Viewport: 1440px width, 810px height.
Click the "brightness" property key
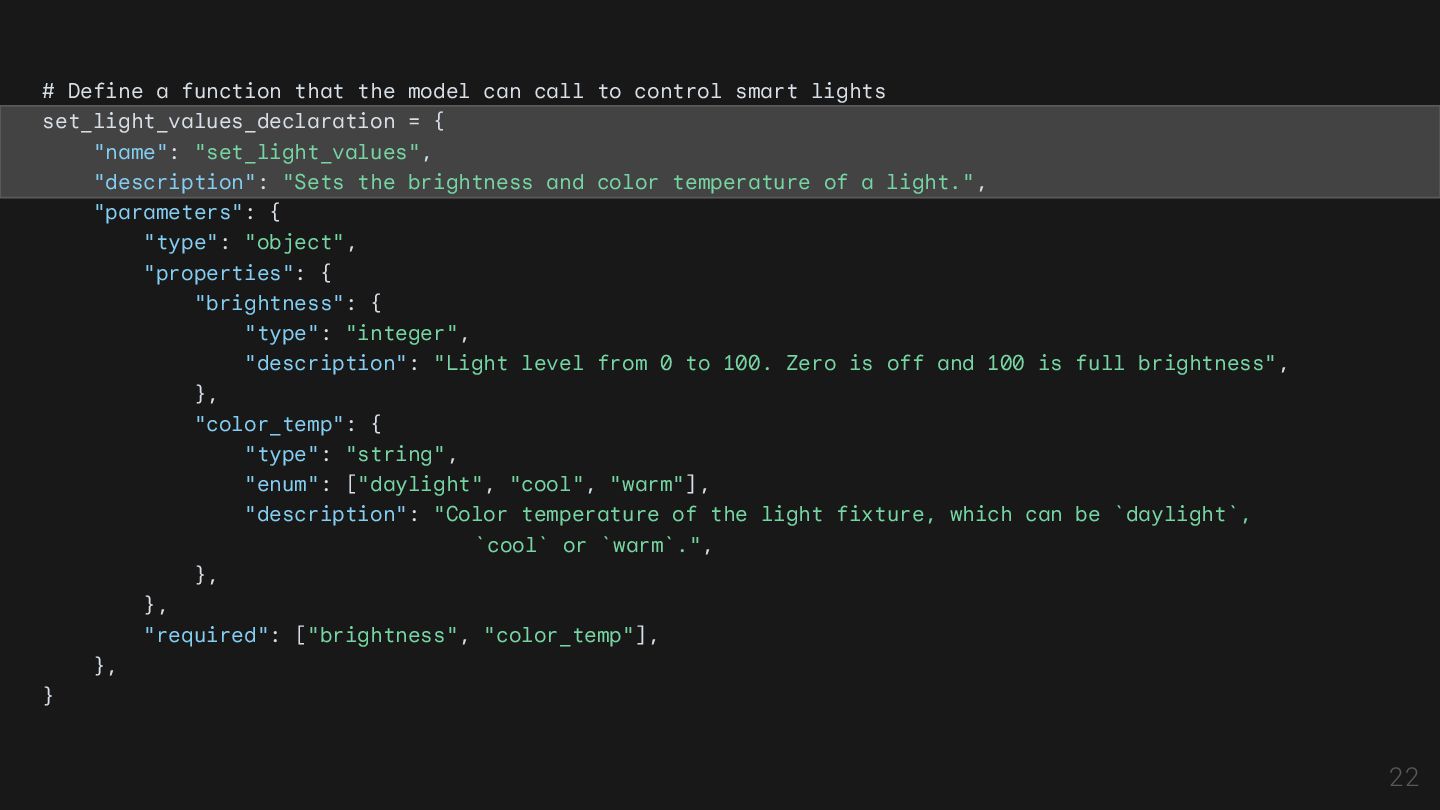(269, 303)
